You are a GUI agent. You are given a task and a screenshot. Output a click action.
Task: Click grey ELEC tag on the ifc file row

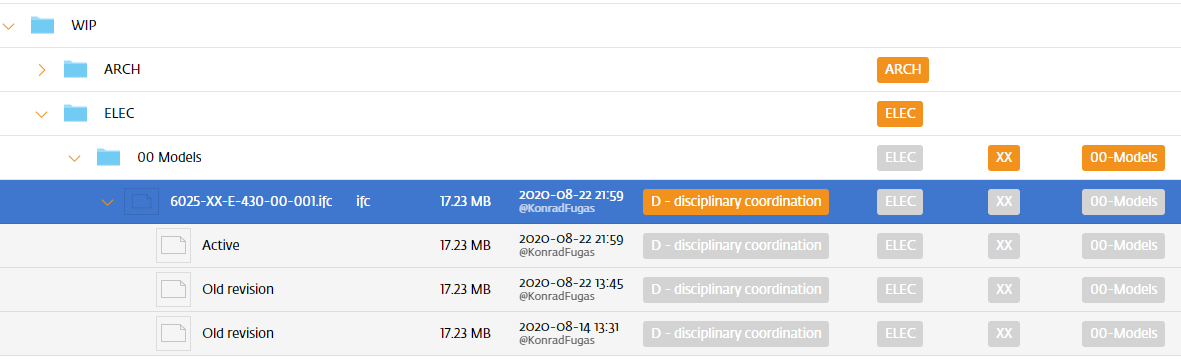899,201
